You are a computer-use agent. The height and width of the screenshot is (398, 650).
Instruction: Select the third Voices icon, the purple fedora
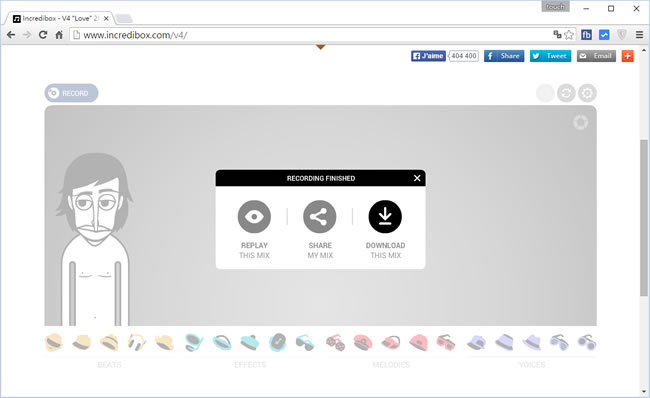pos(532,342)
